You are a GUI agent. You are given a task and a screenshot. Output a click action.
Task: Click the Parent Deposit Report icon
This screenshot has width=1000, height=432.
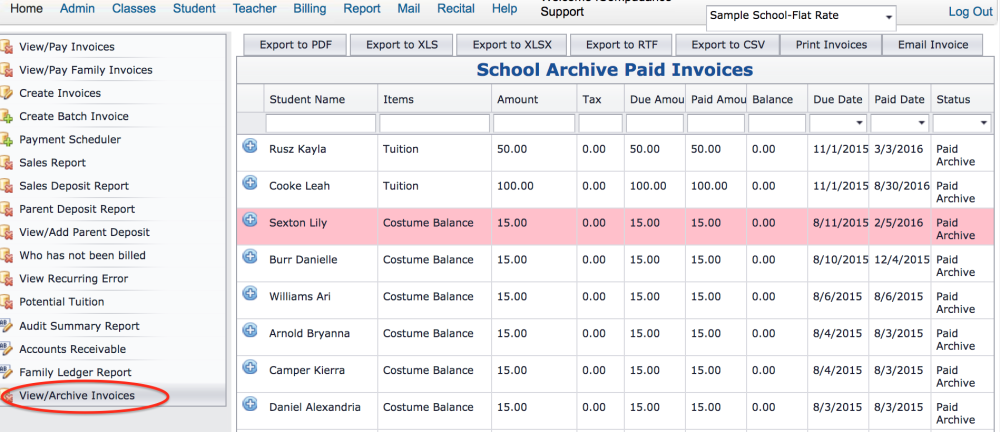6,209
